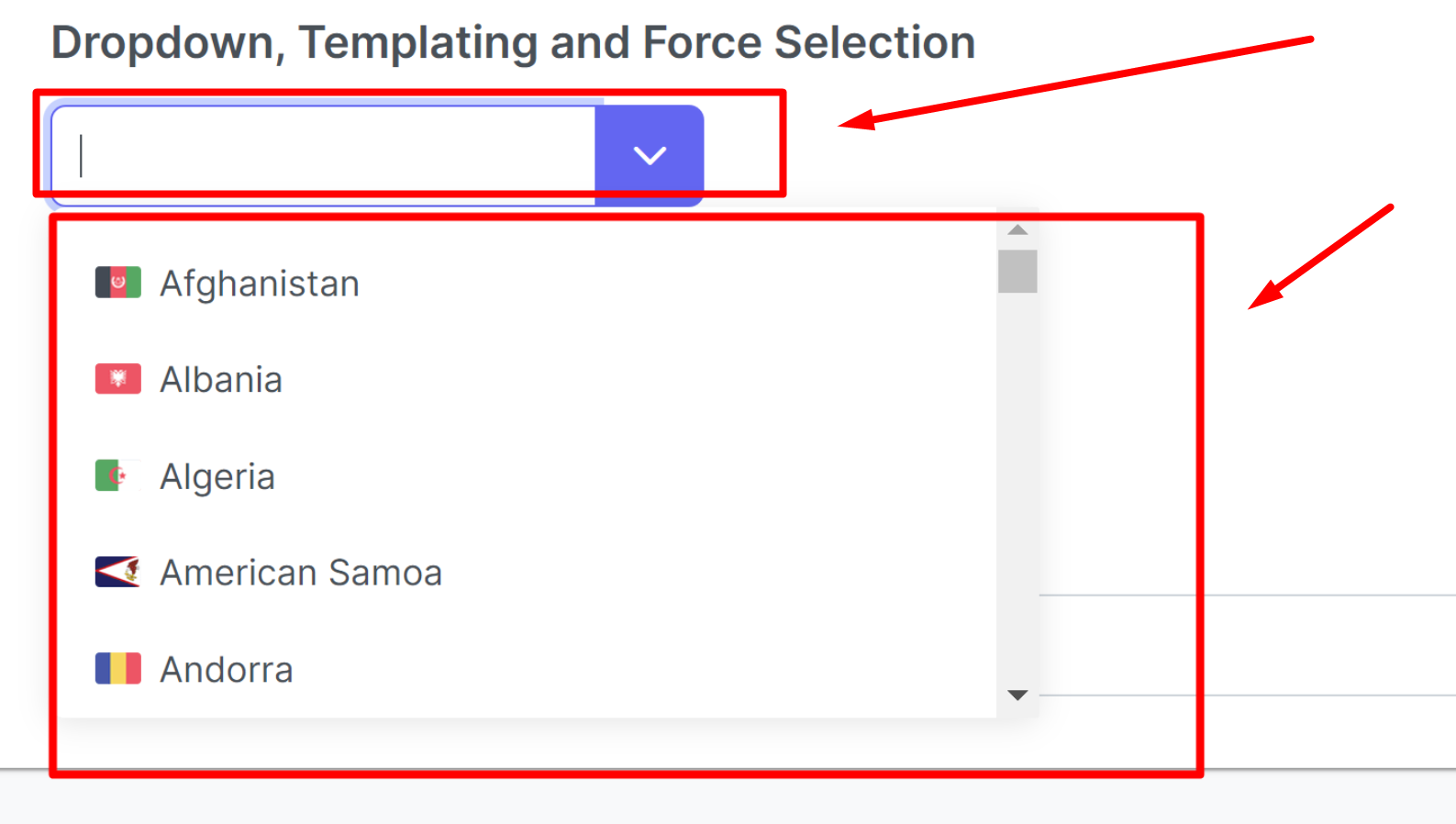Click the scrollbar thumb
This screenshot has height=824, width=1456.
tap(1017, 273)
